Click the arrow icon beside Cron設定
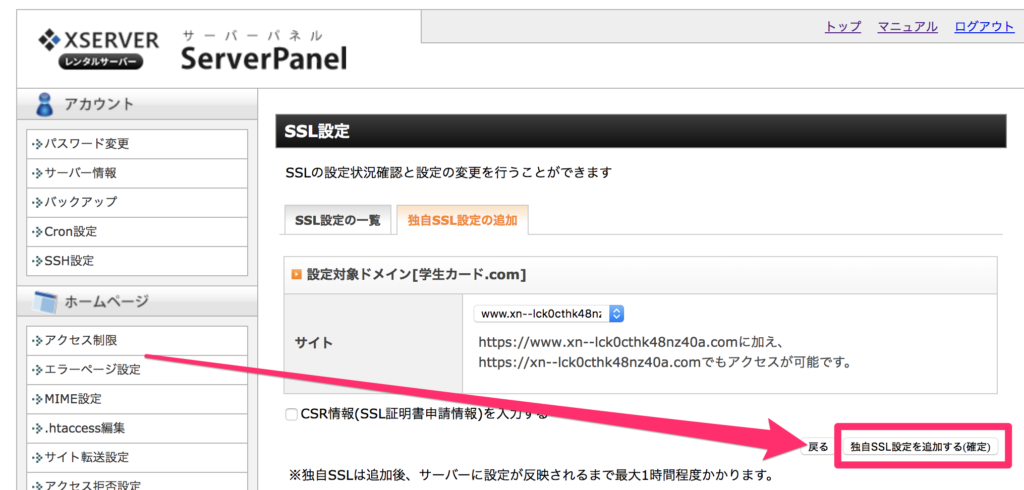This screenshot has height=490, width=1024. pyautogui.click(x=37, y=232)
